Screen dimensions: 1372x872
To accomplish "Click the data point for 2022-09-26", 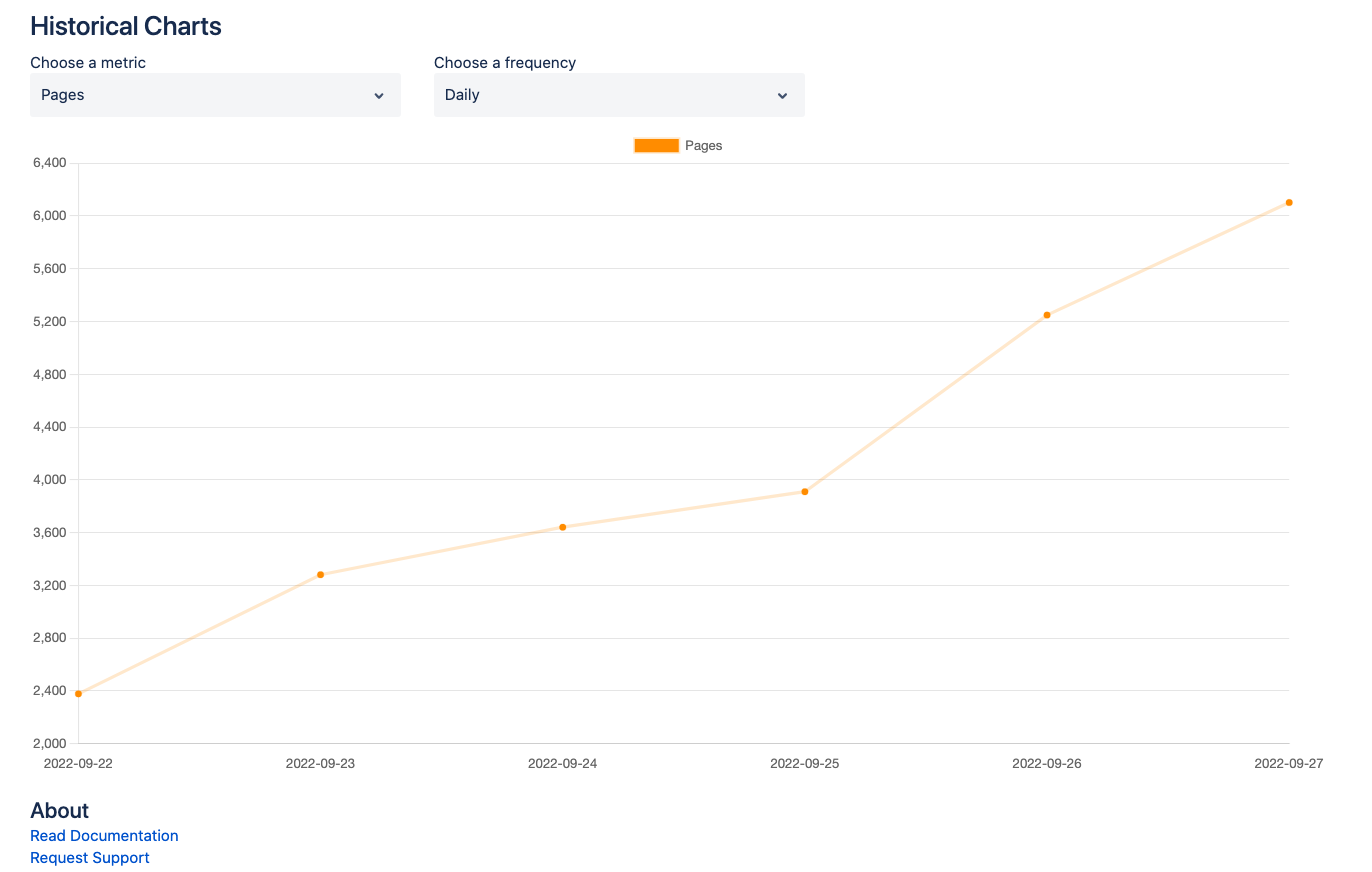I will pyautogui.click(x=1047, y=315).
